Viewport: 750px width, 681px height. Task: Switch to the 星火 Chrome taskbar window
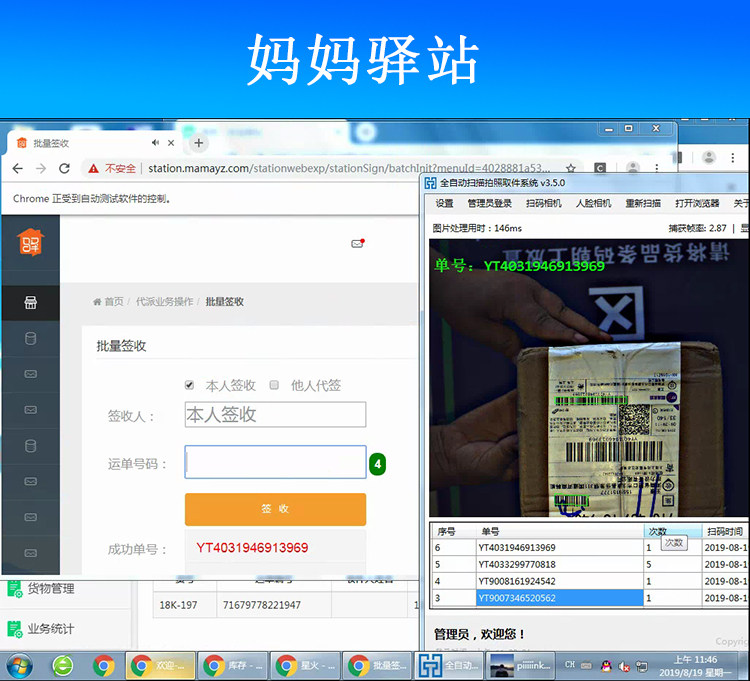(306, 666)
